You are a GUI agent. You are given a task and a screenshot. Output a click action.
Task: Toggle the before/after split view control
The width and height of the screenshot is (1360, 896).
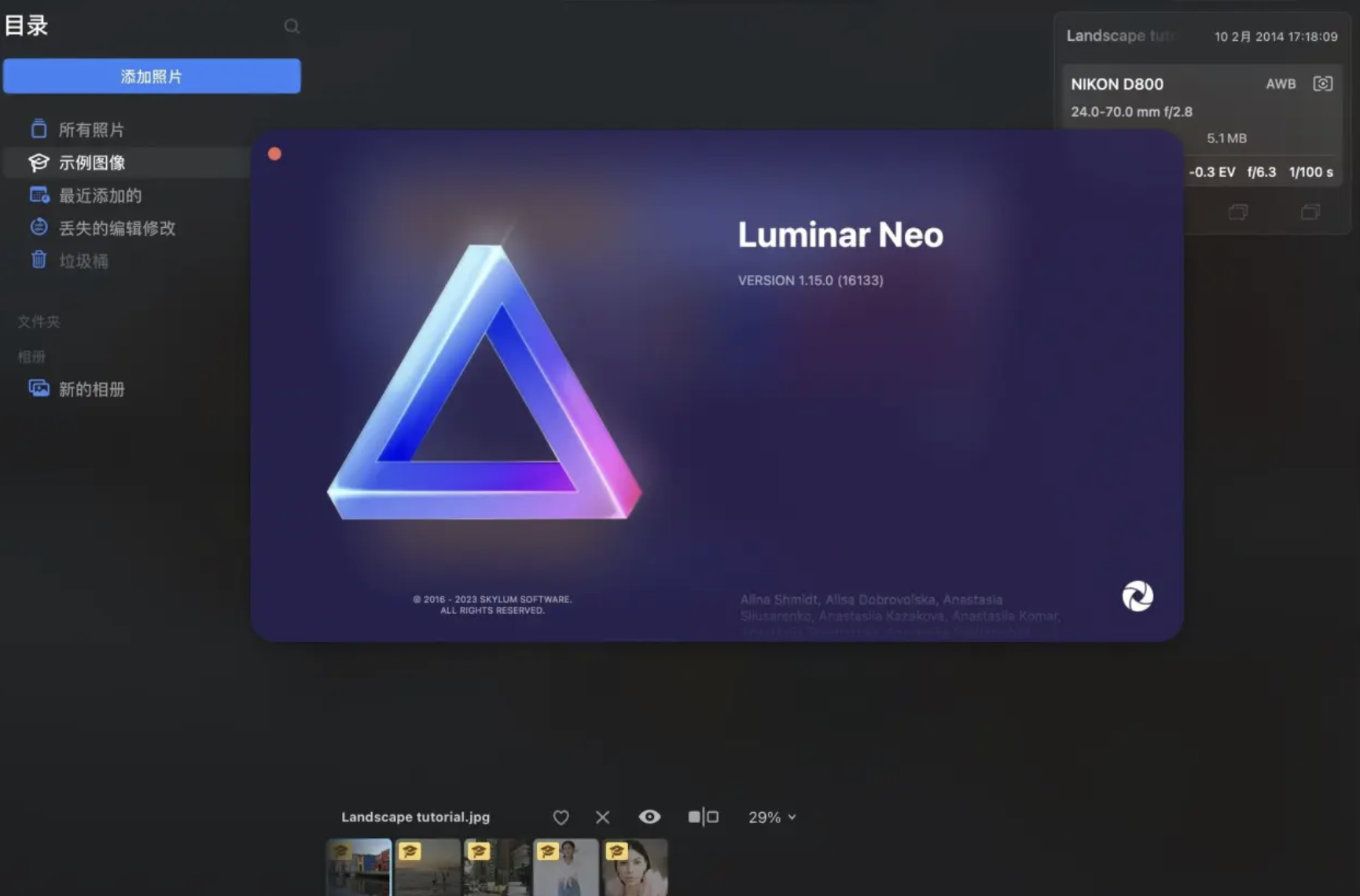point(704,817)
